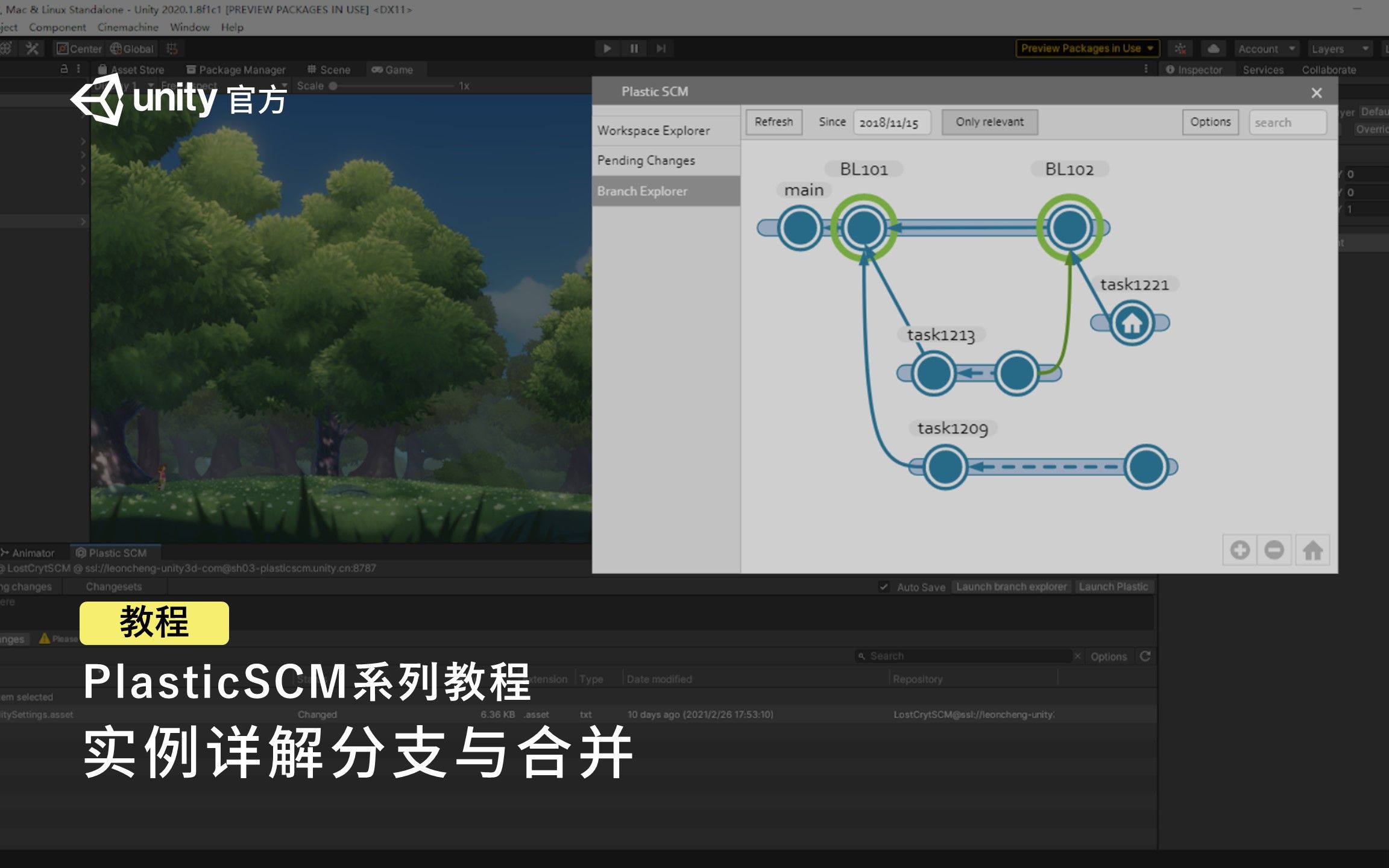This screenshot has width=1389, height=868.
Task: Click the Step frame icon
Action: tap(661, 48)
